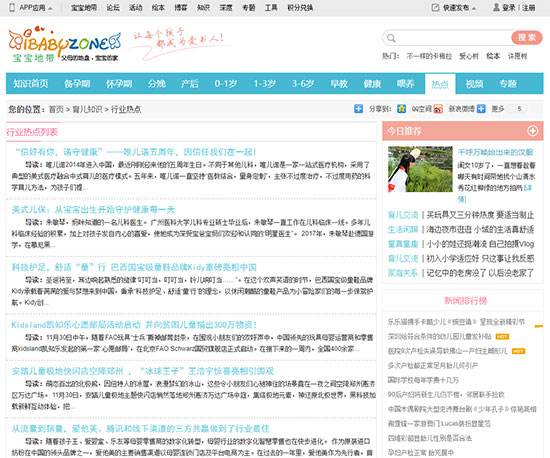
Task: Open the 登录 login link
Action: pyautogui.click(x=509, y=8)
